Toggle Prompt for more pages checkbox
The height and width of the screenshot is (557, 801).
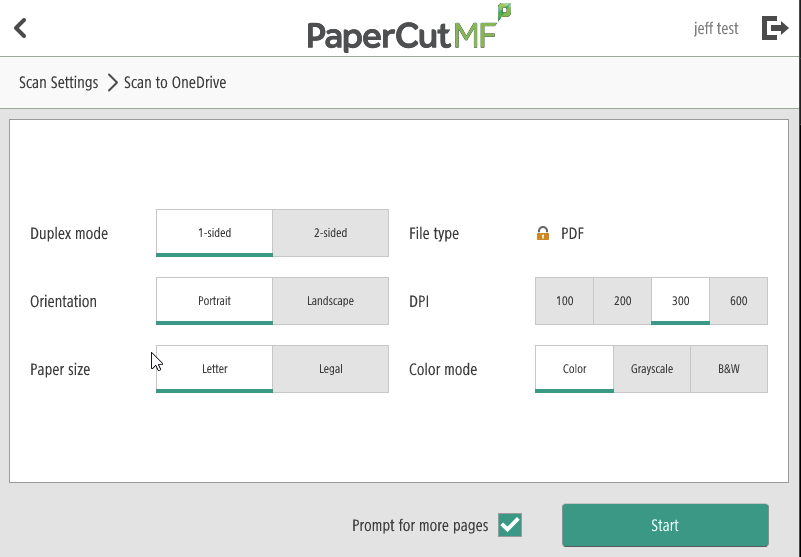pos(510,525)
